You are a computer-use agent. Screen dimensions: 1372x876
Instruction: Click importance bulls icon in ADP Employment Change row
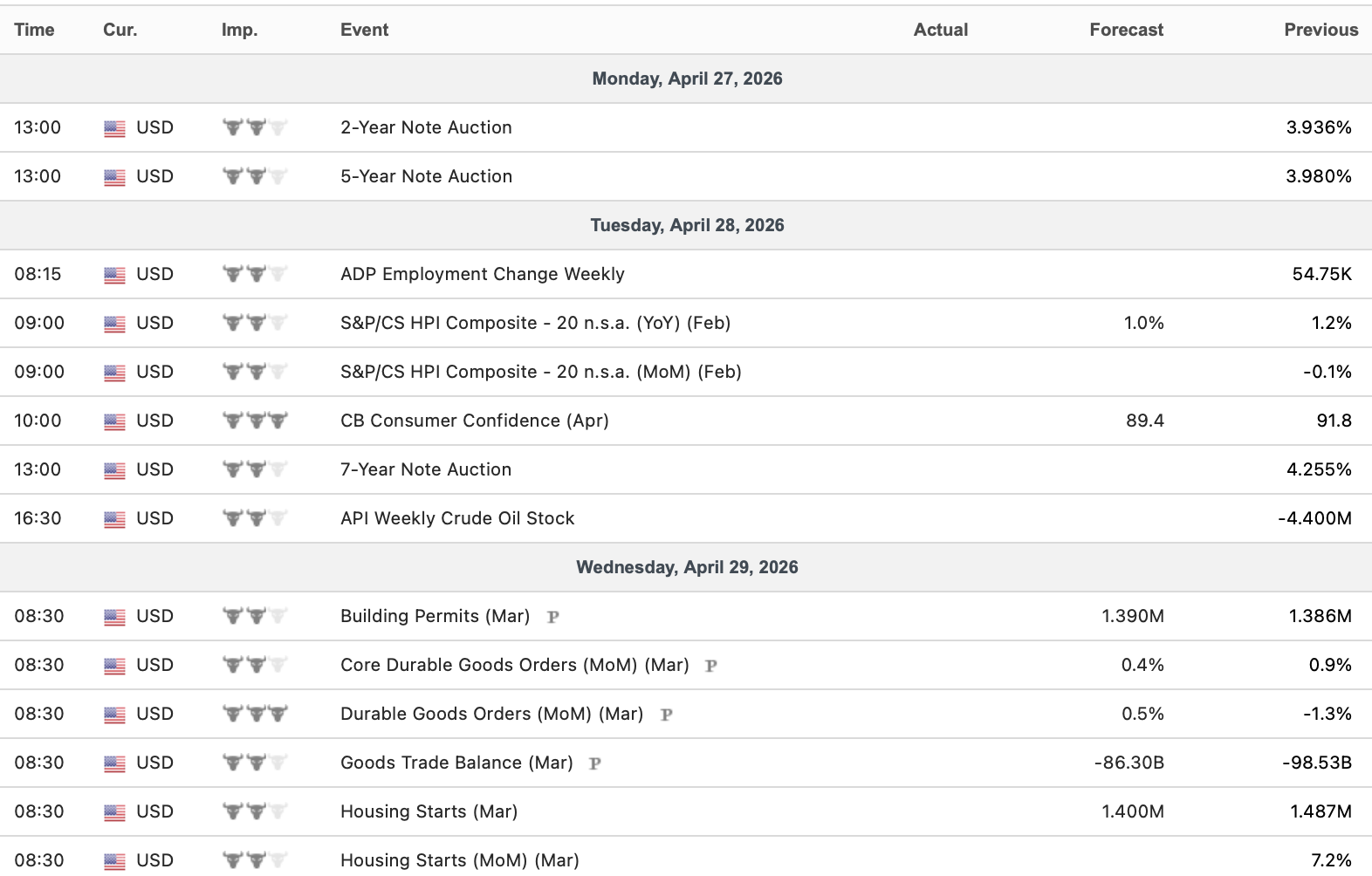pyautogui.click(x=255, y=274)
